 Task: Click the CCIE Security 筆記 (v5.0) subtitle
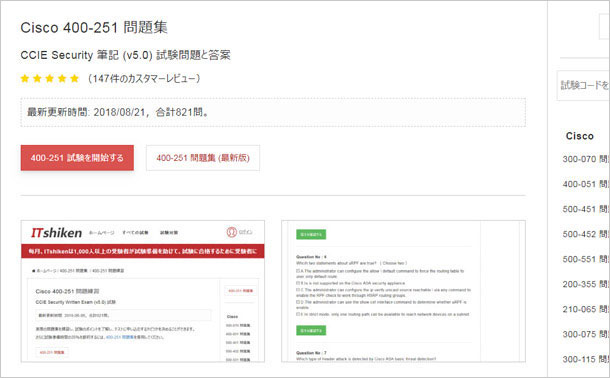[x=125, y=55]
